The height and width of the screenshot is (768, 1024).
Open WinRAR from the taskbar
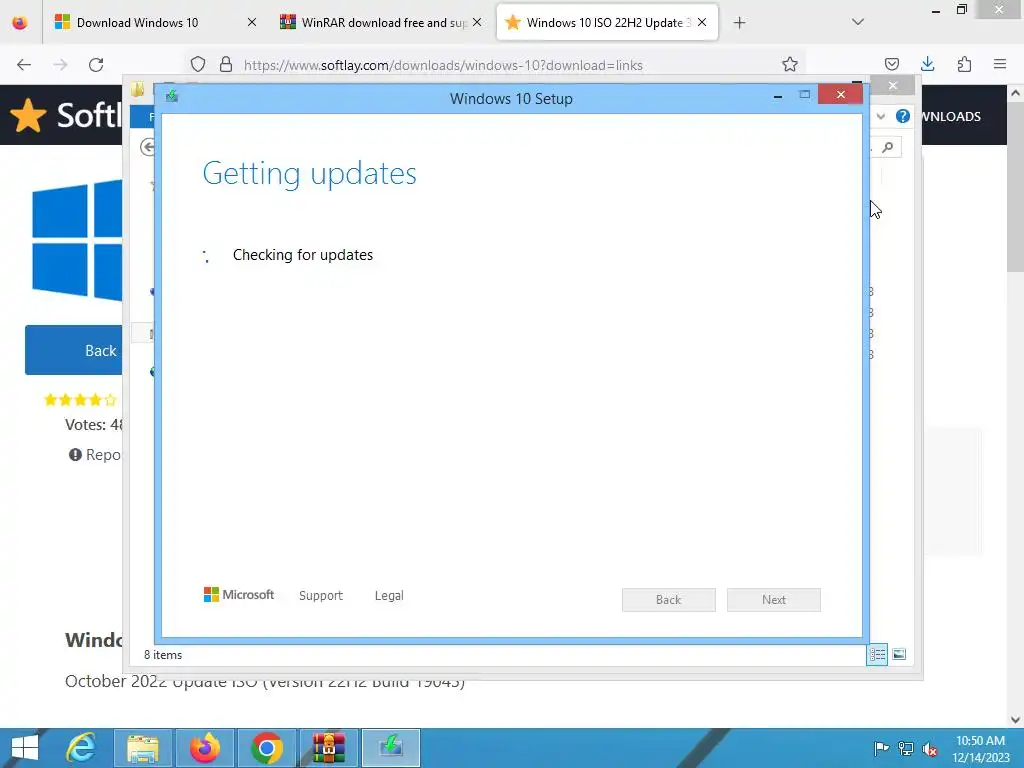coord(328,748)
